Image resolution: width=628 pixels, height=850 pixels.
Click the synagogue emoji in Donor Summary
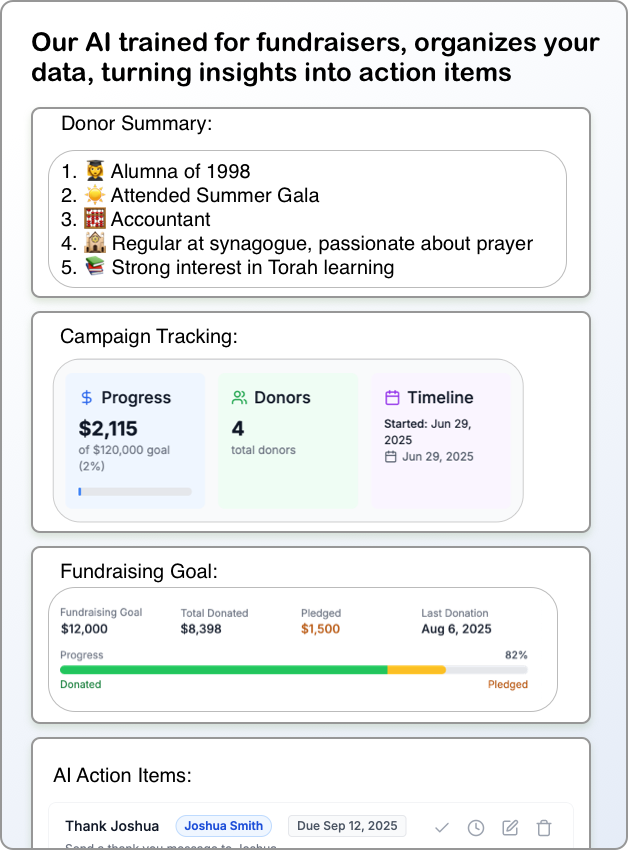point(95,243)
